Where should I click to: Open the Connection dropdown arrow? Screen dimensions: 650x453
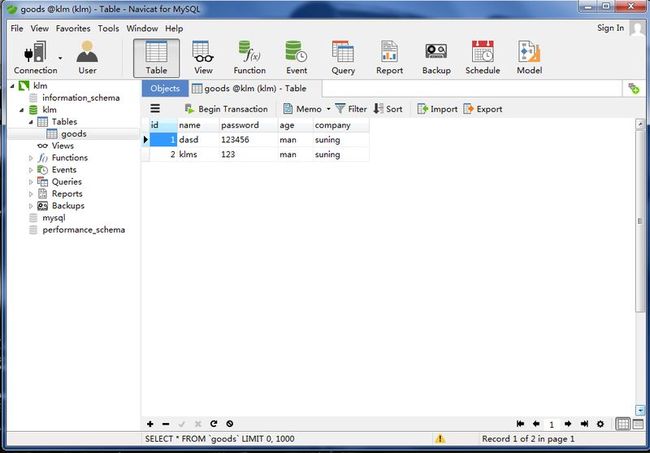(61, 58)
